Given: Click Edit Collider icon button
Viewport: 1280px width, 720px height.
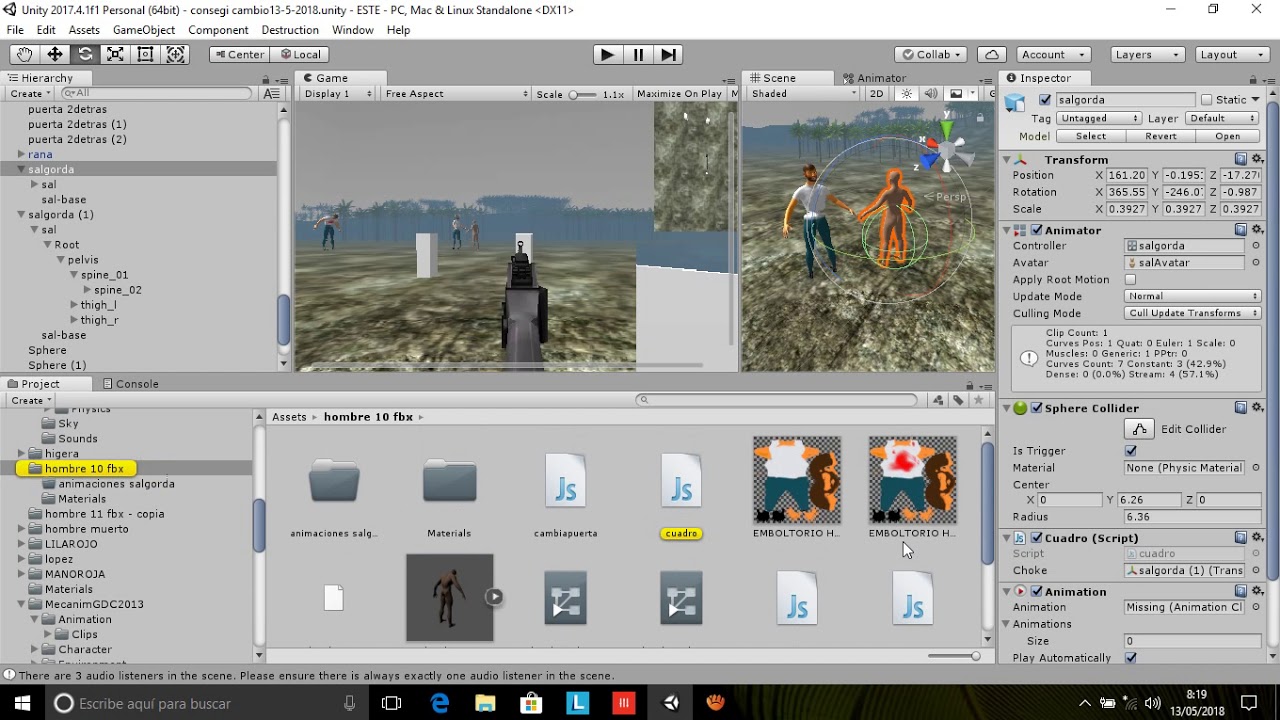Looking at the screenshot, I should 1139,429.
